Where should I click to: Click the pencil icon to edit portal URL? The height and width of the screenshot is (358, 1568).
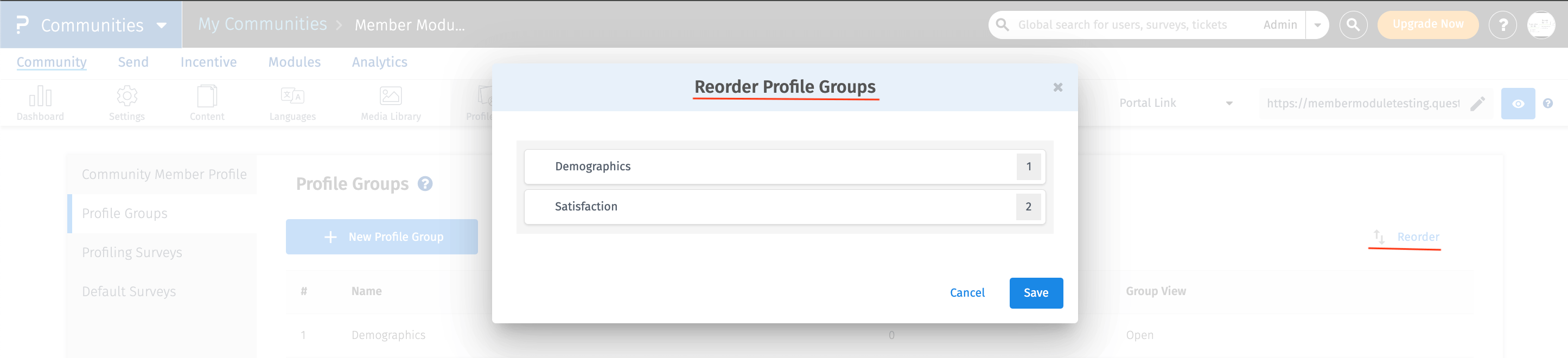1478,104
